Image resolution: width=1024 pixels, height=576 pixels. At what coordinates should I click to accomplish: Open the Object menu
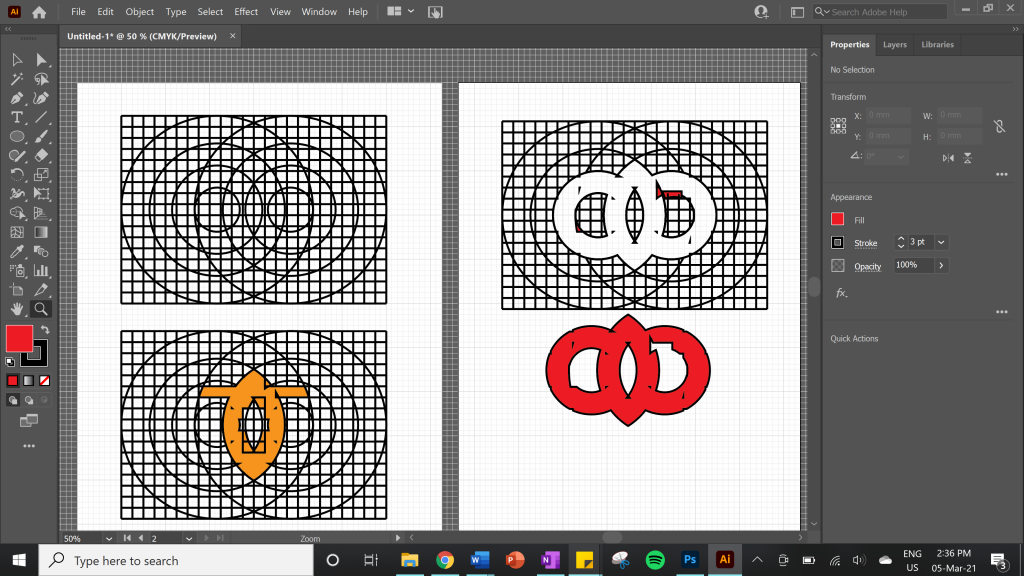(140, 12)
